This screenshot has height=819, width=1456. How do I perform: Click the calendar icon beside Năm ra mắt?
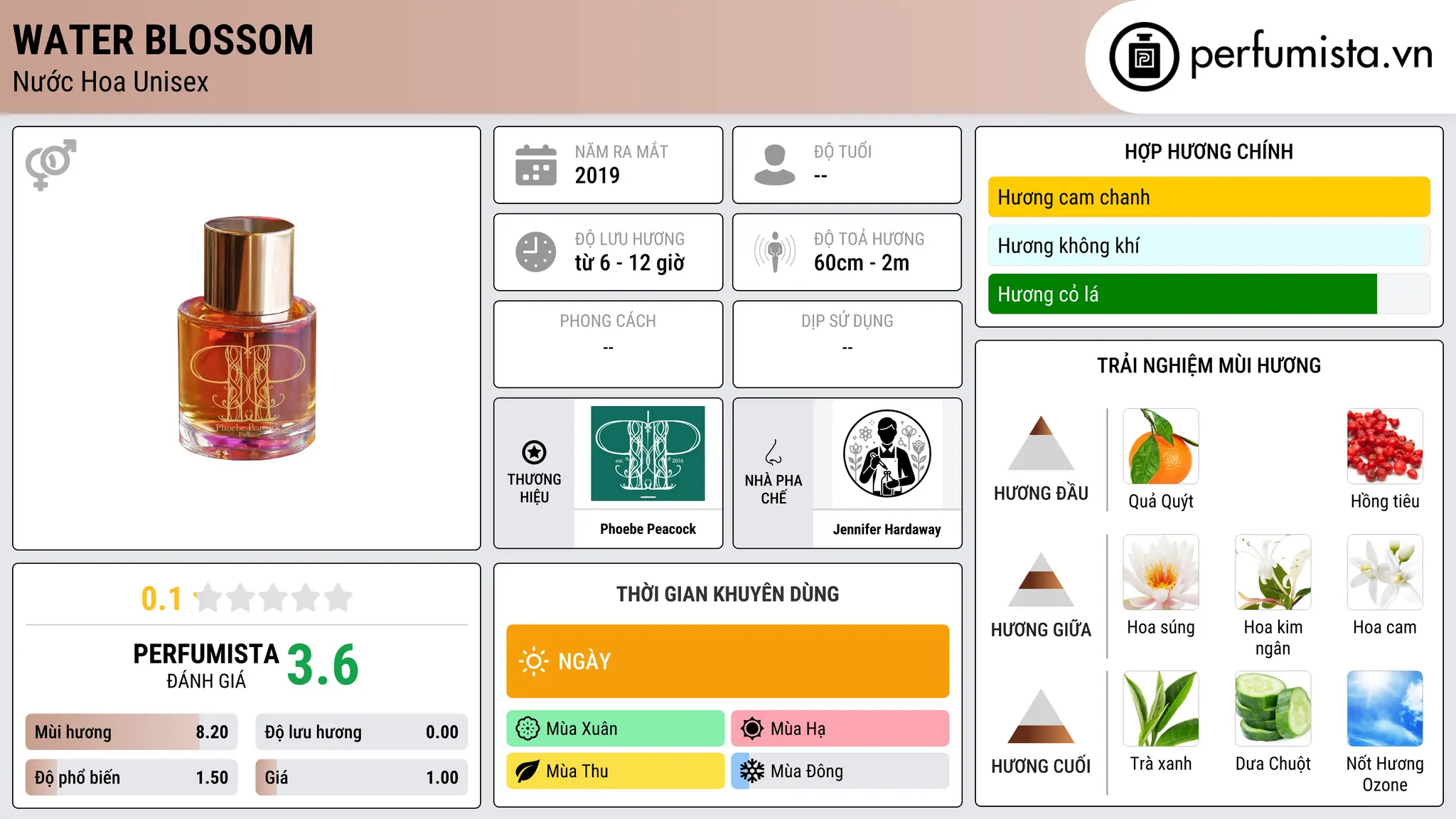pyautogui.click(x=536, y=165)
